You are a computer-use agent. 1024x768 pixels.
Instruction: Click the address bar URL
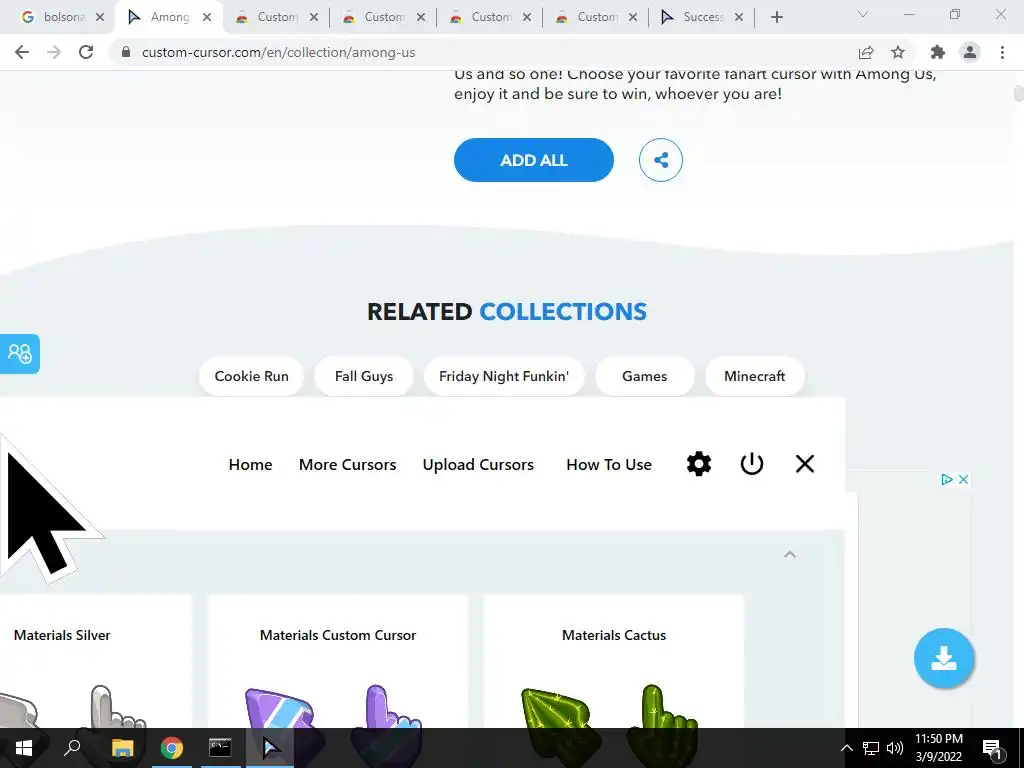click(x=278, y=52)
